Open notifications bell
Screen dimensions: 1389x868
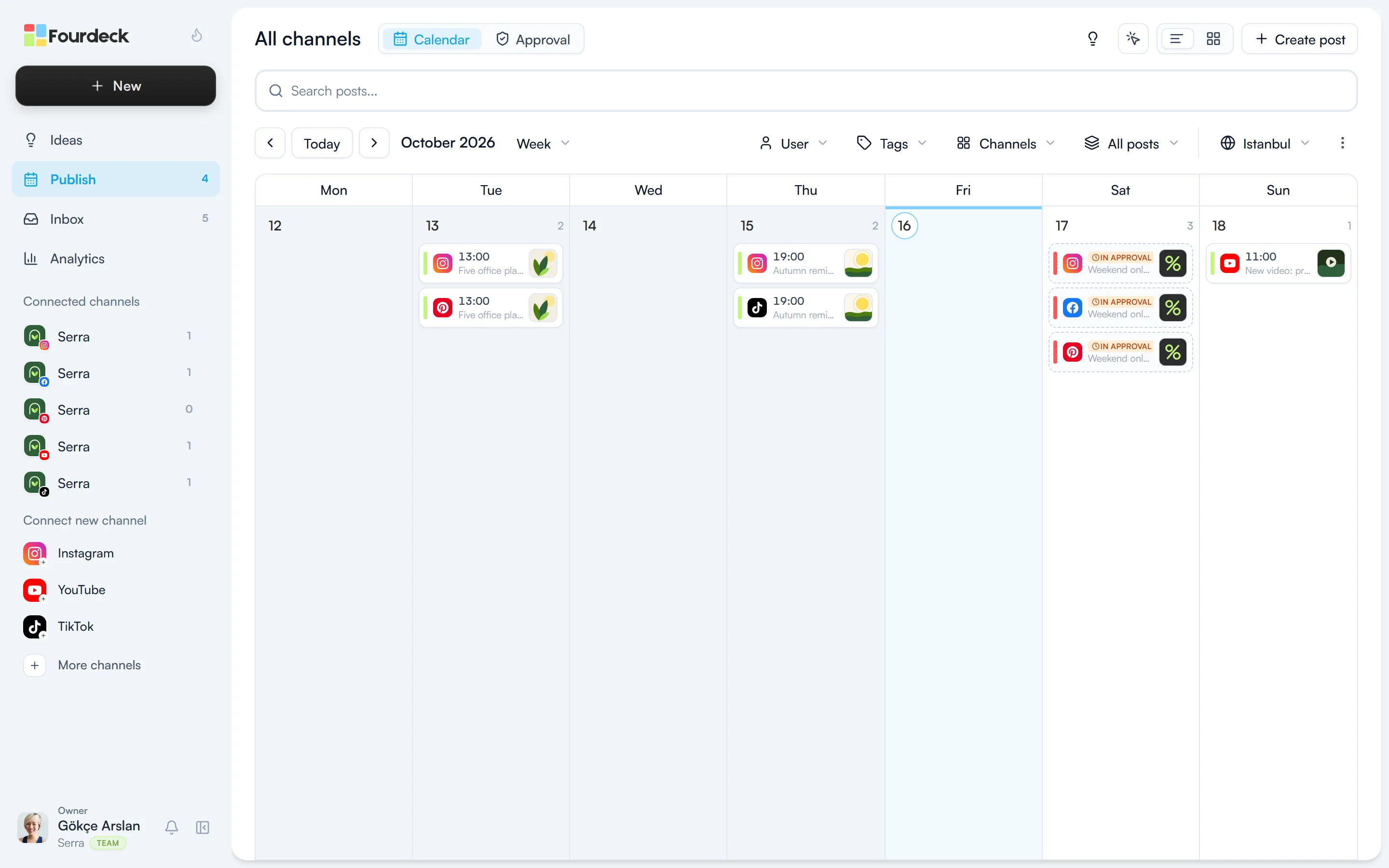172,827
